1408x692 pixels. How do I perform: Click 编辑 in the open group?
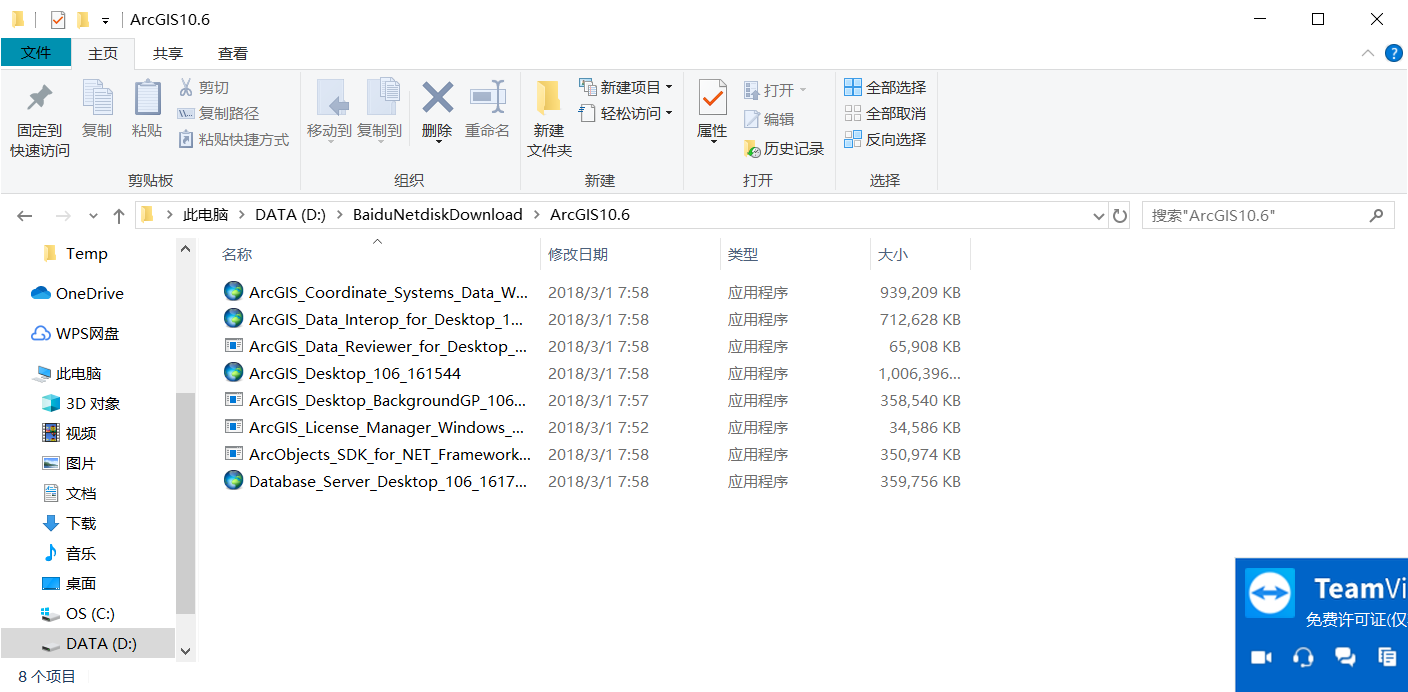(x=769, y=119)
